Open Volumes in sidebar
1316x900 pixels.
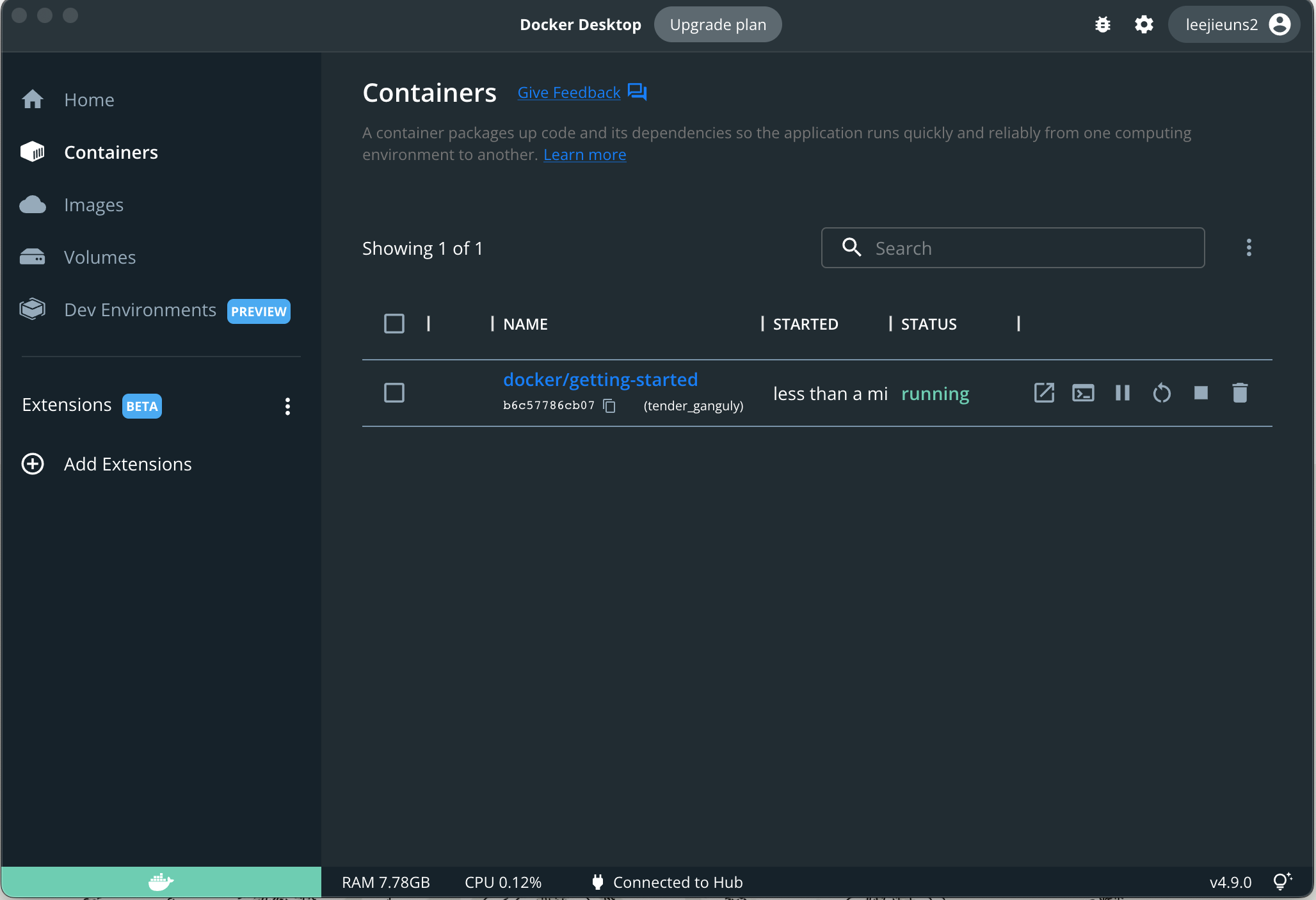coord(100,257)
